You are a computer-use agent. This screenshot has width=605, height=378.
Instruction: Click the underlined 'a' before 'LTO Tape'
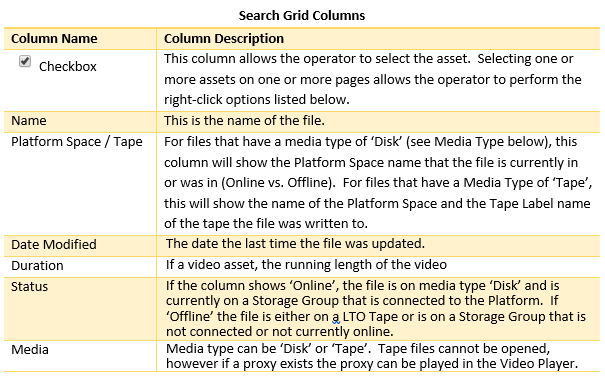click(x=336, y=317)
